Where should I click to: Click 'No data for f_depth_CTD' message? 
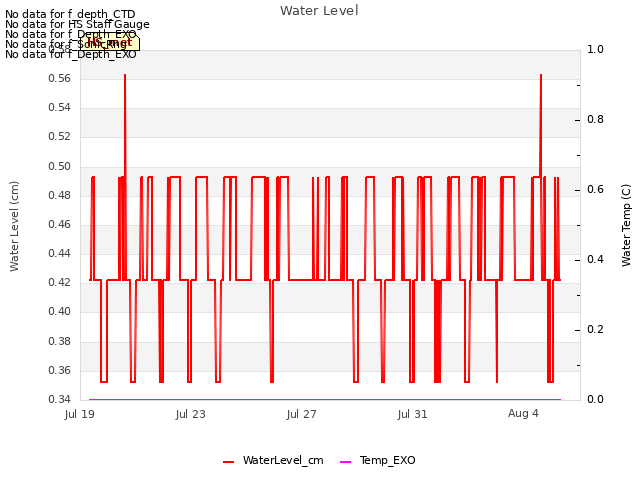coord(70,14)
